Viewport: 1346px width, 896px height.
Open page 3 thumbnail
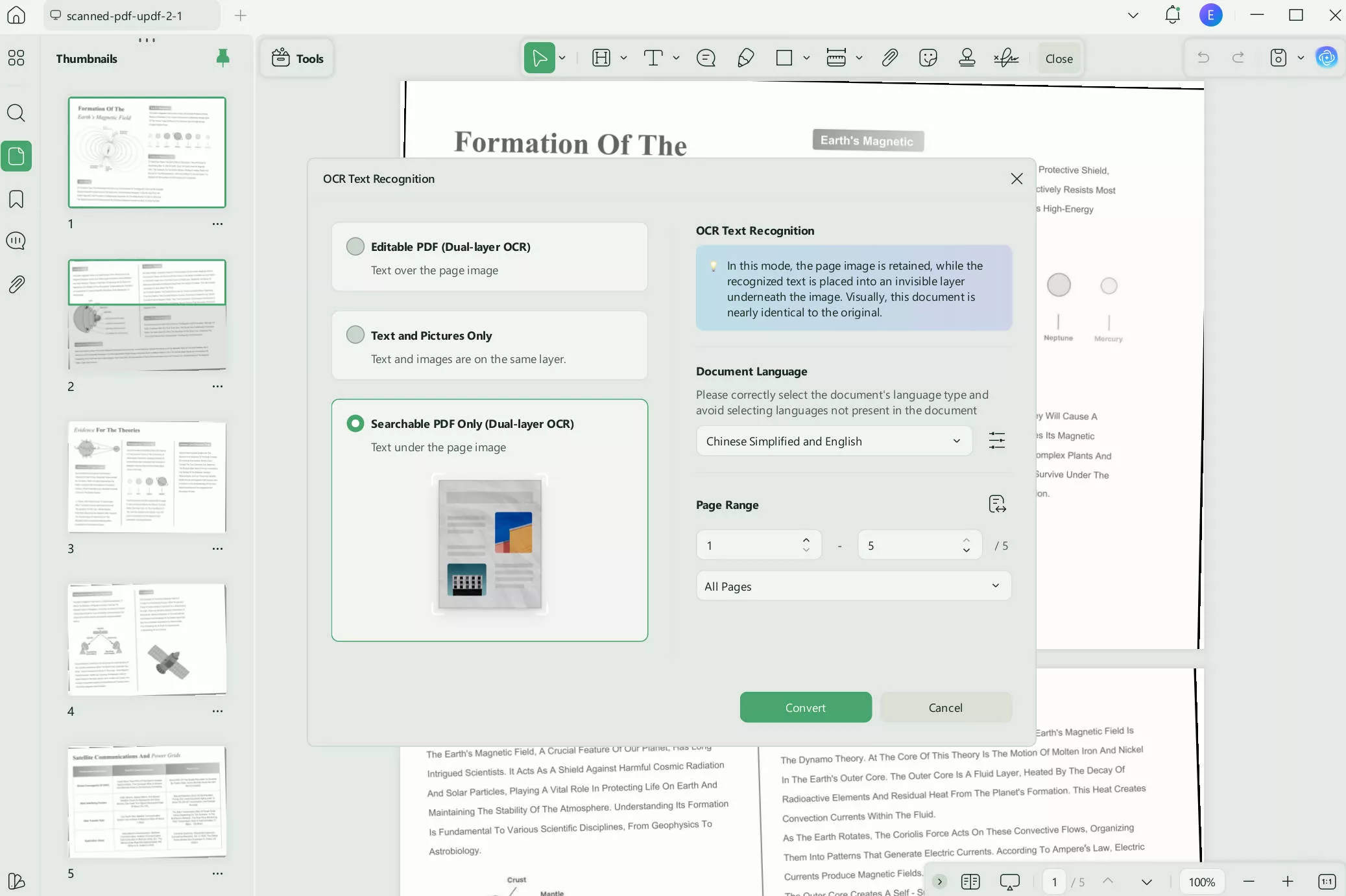[x=147, y=478]
